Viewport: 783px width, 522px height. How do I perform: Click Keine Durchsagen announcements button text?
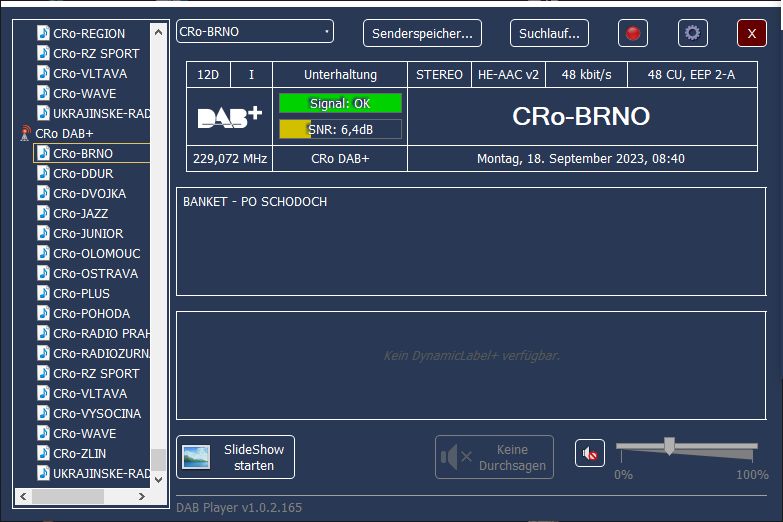512,458
